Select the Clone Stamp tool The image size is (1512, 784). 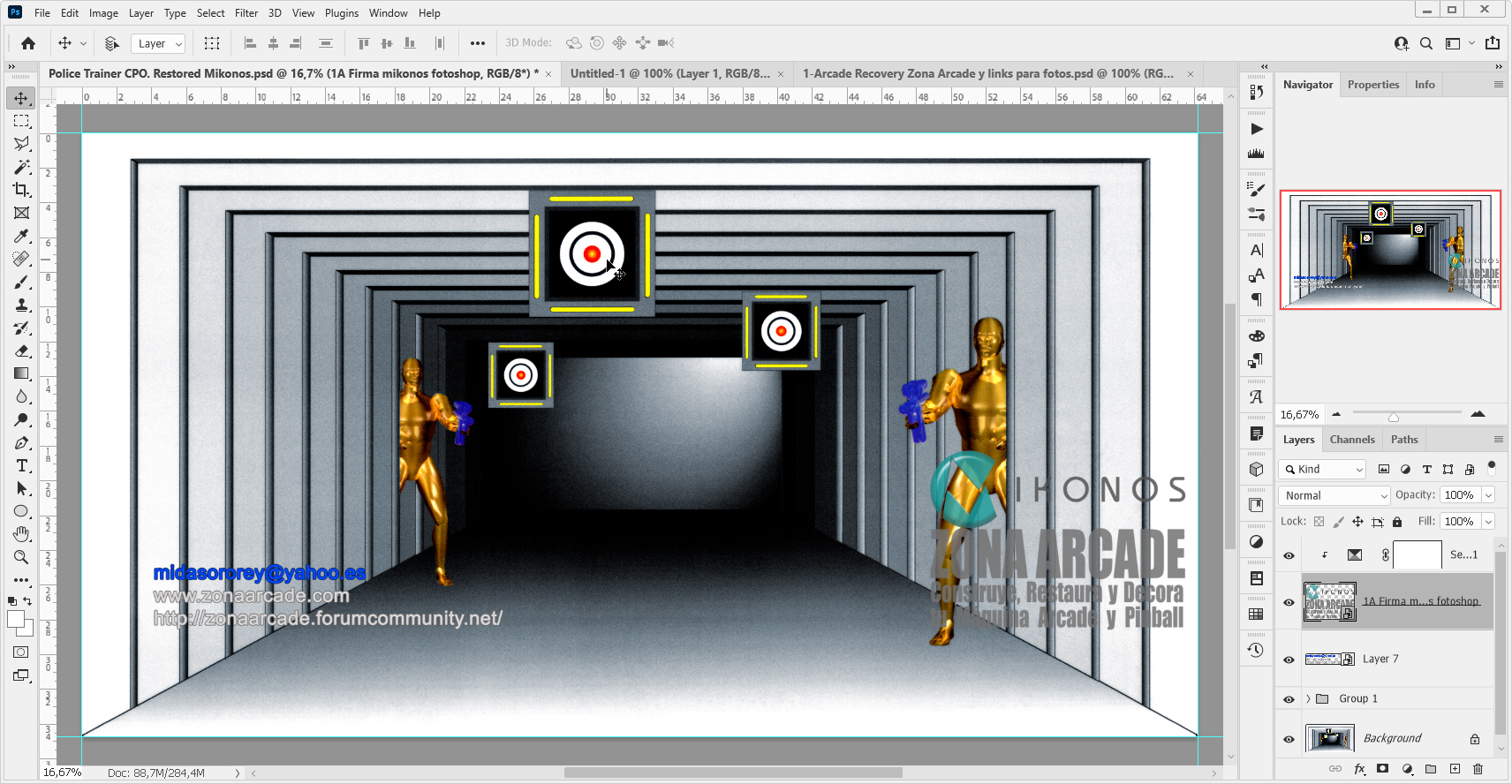(x=21, y=305)
